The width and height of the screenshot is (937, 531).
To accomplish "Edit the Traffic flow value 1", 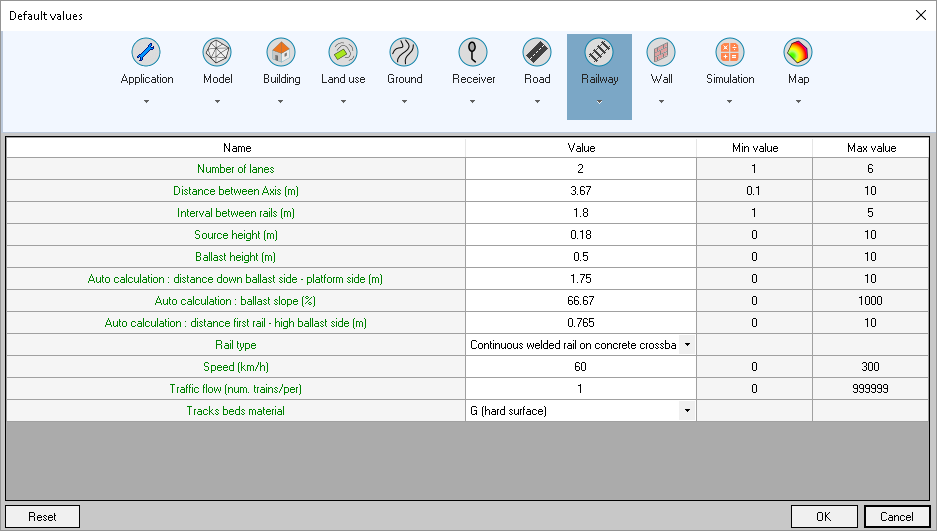I will (581, 389).
